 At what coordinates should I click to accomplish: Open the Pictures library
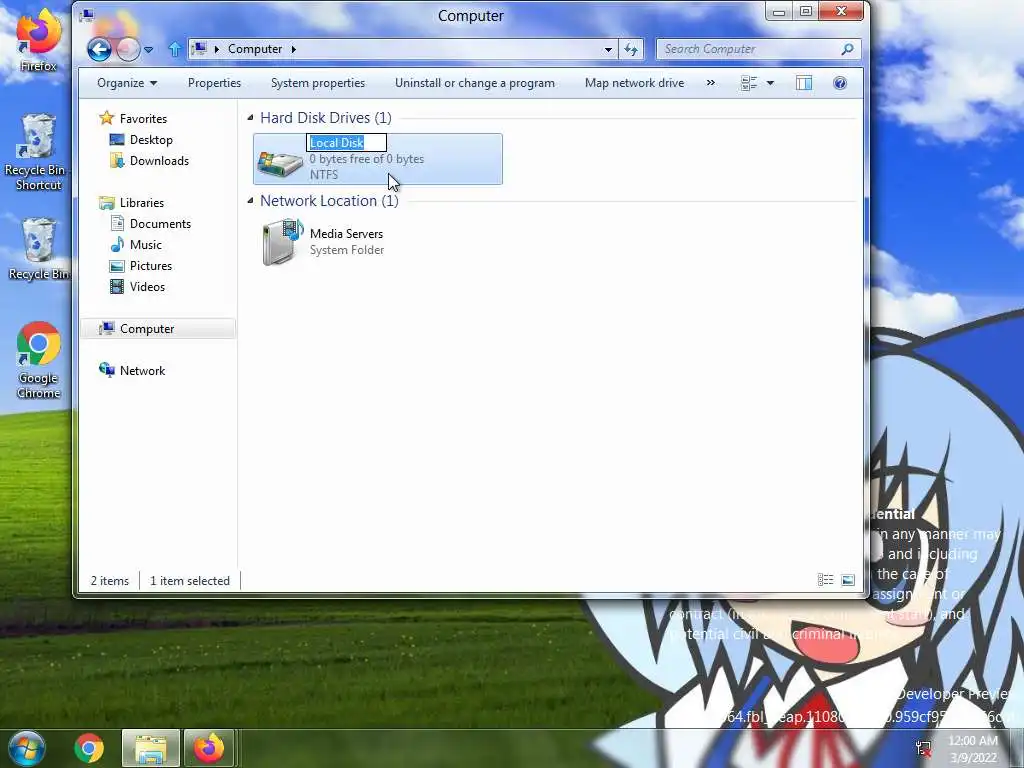pos(150,266)
